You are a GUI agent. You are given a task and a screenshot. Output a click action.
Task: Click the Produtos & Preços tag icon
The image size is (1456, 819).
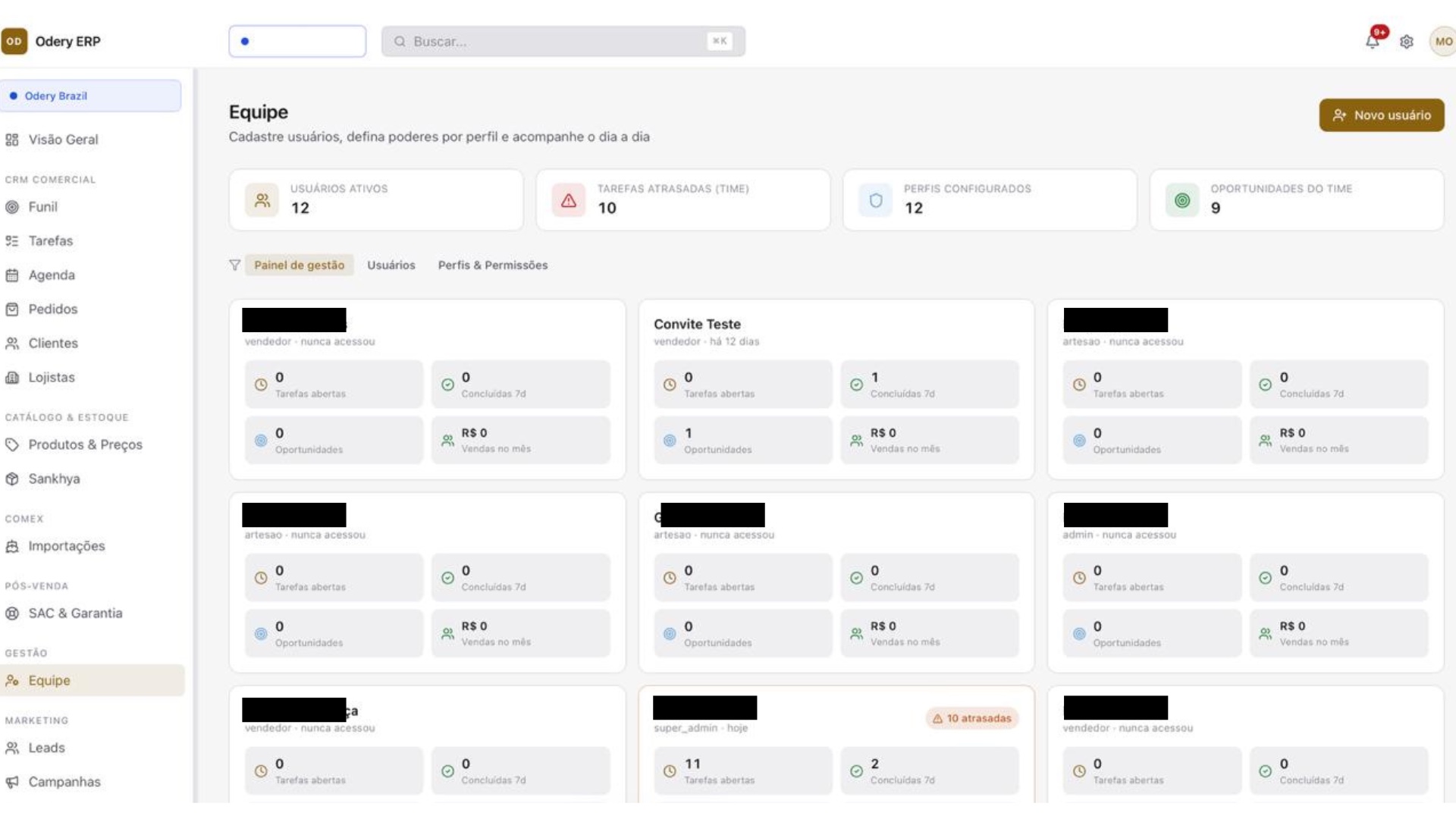(12, 445)
